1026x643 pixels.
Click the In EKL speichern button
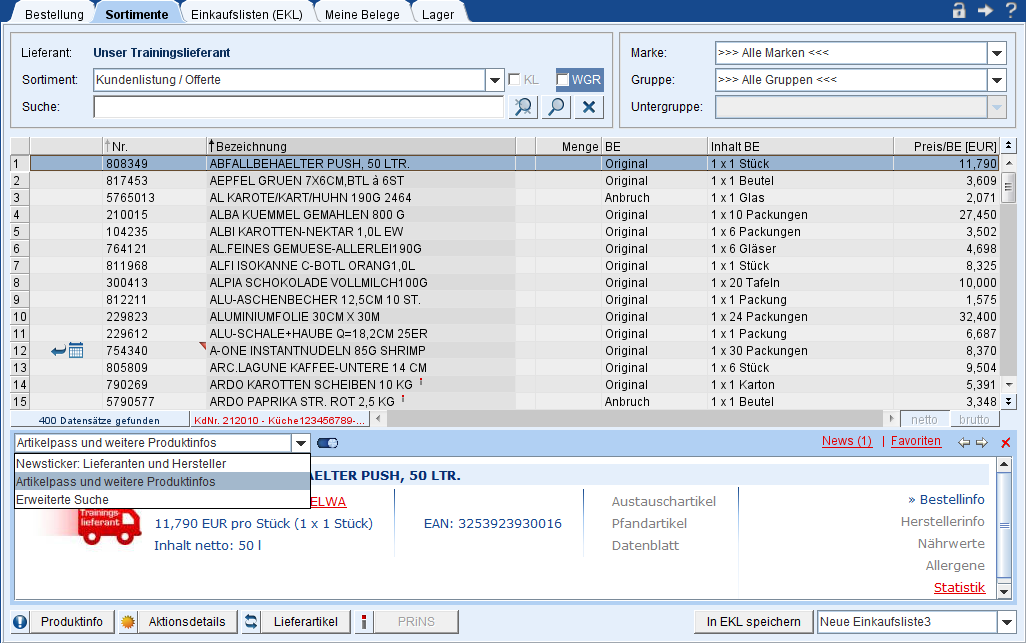tap(753, 622)
